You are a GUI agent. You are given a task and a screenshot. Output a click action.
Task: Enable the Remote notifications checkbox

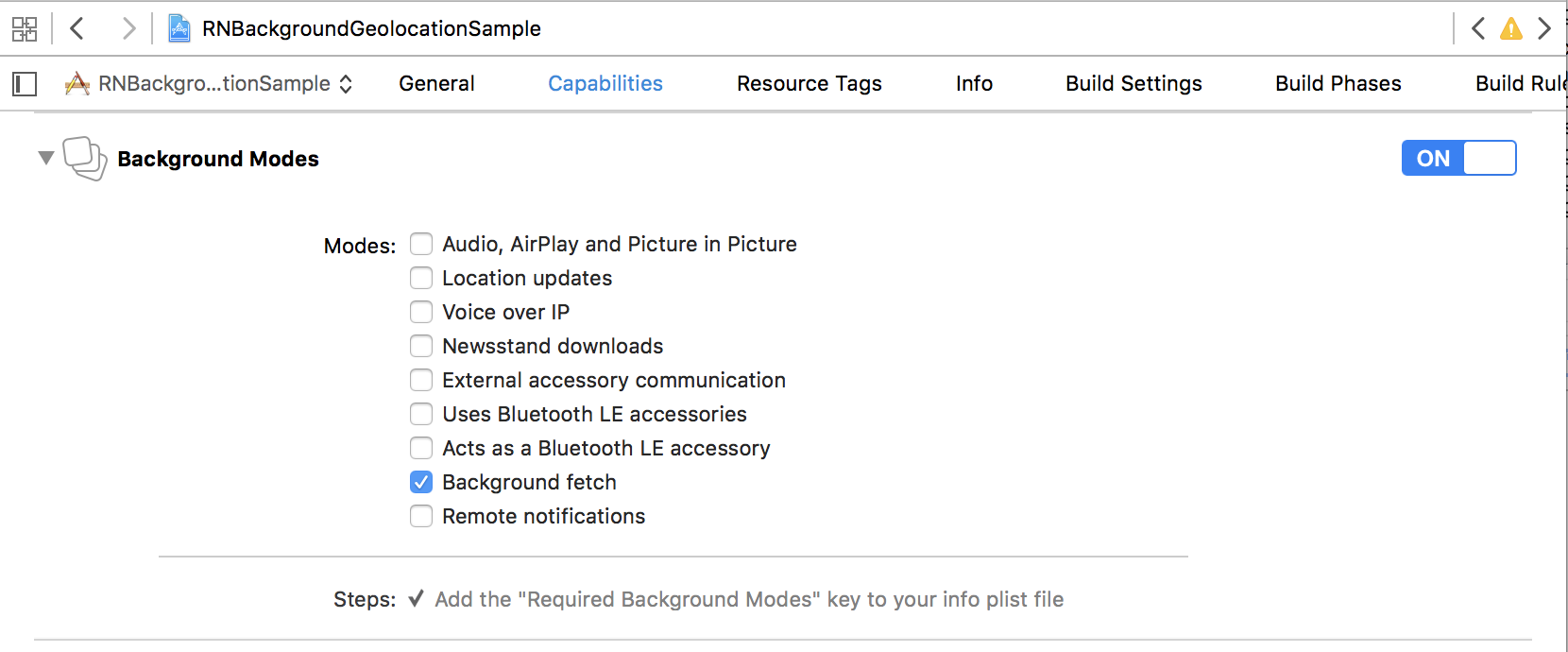coord(421,516)
